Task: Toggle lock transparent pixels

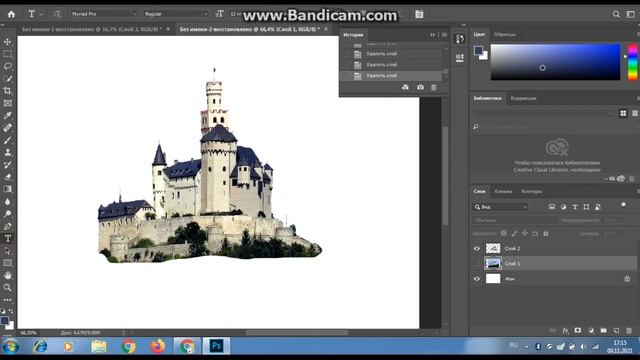Action: (x=504, y=233)
